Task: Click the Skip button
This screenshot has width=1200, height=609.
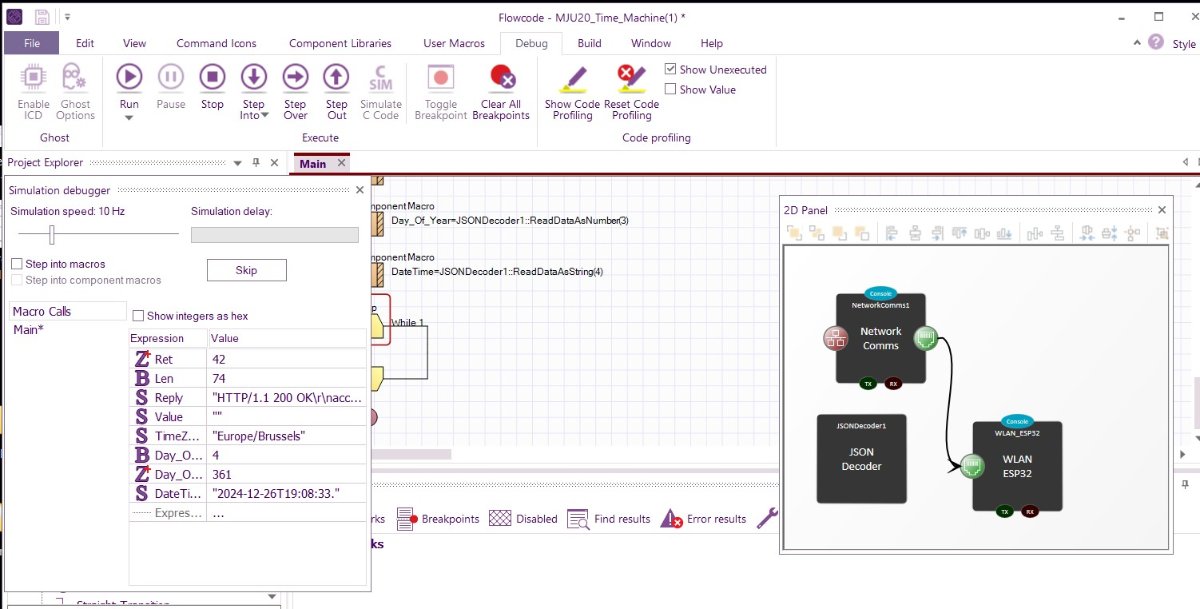Action: tap(246, 270)
